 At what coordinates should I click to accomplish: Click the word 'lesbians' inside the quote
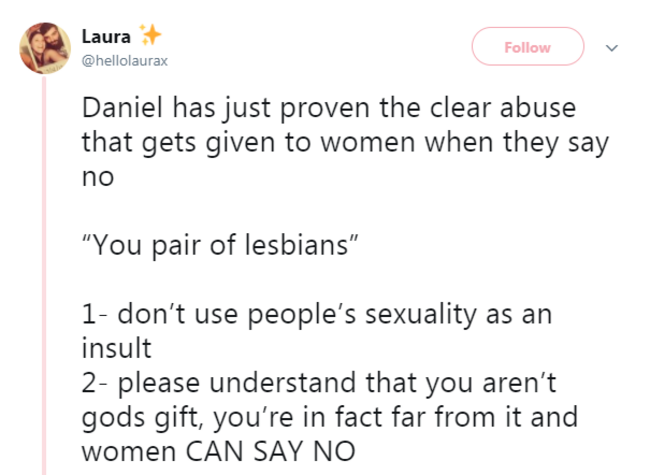[296, 245]
